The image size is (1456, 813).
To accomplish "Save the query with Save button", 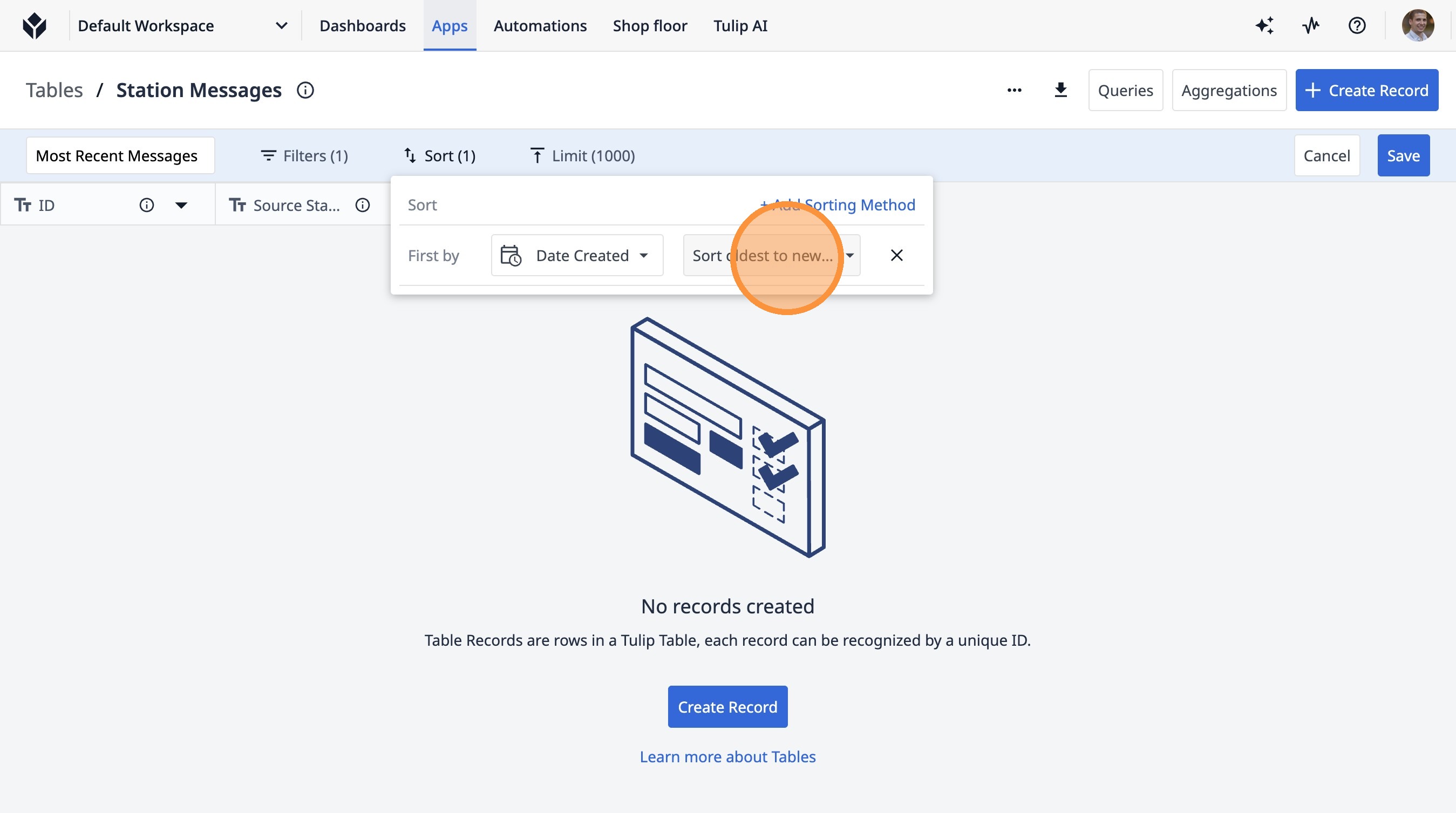I will pos(1403,155).
